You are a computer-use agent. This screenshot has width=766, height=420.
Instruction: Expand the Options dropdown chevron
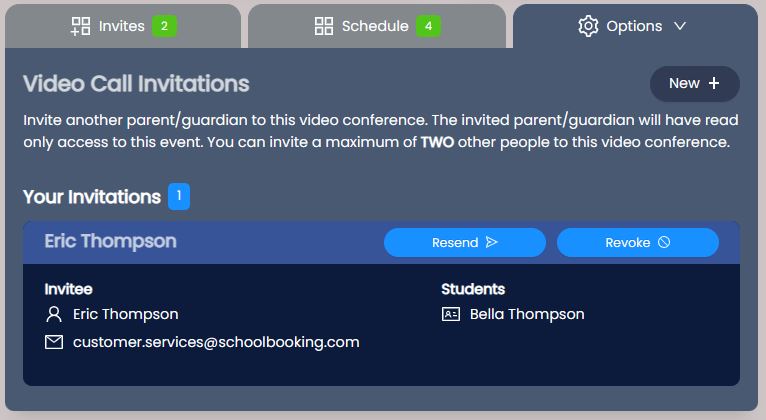[x=680, y=26]
